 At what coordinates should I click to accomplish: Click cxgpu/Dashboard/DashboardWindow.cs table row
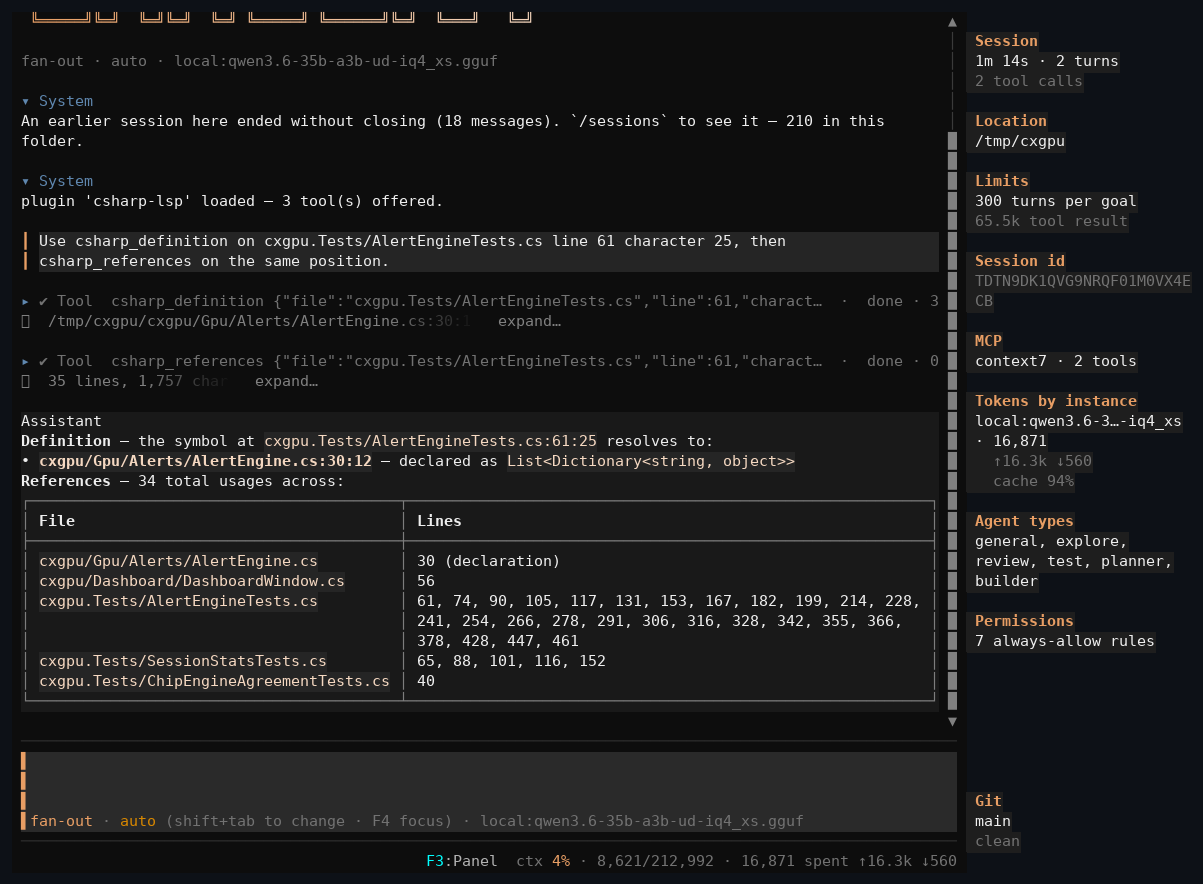point(192,581)
